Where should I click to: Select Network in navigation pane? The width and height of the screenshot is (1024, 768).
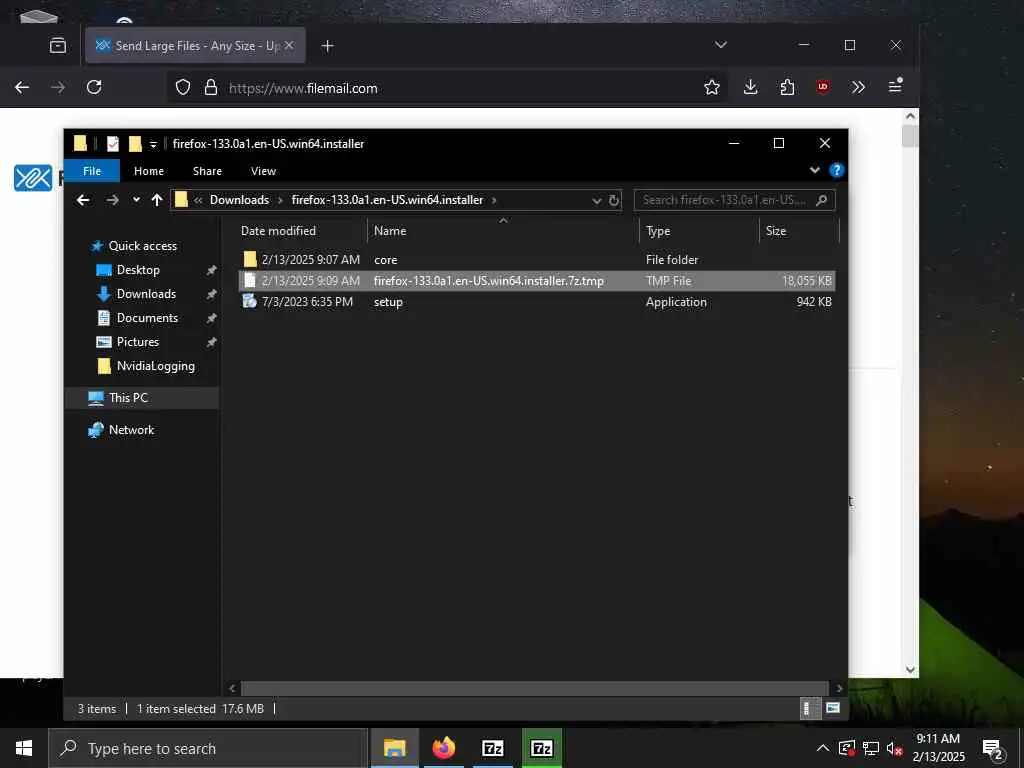[x=131, y=430]
